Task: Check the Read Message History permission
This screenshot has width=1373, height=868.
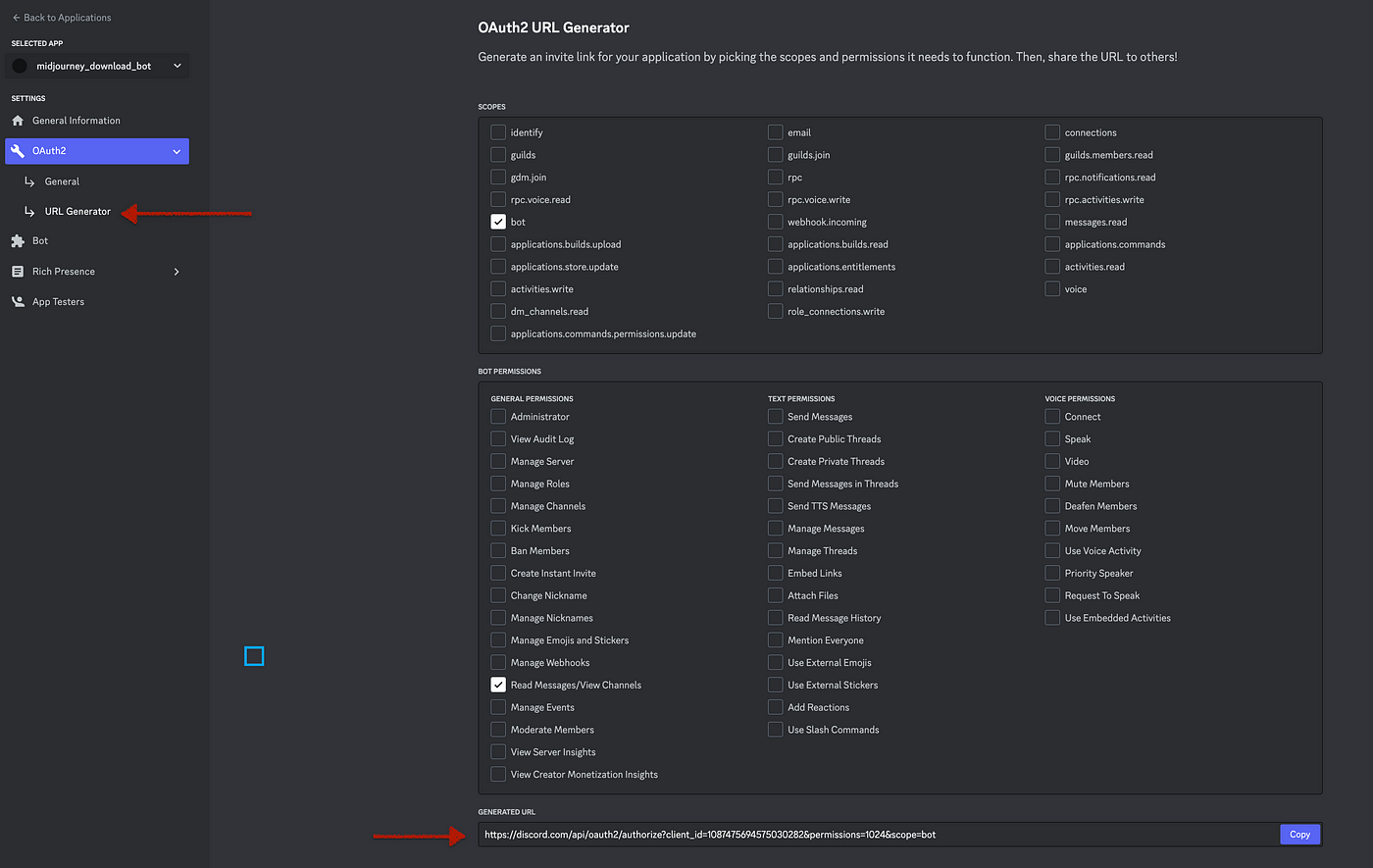Action: click(x=776, y=618)
